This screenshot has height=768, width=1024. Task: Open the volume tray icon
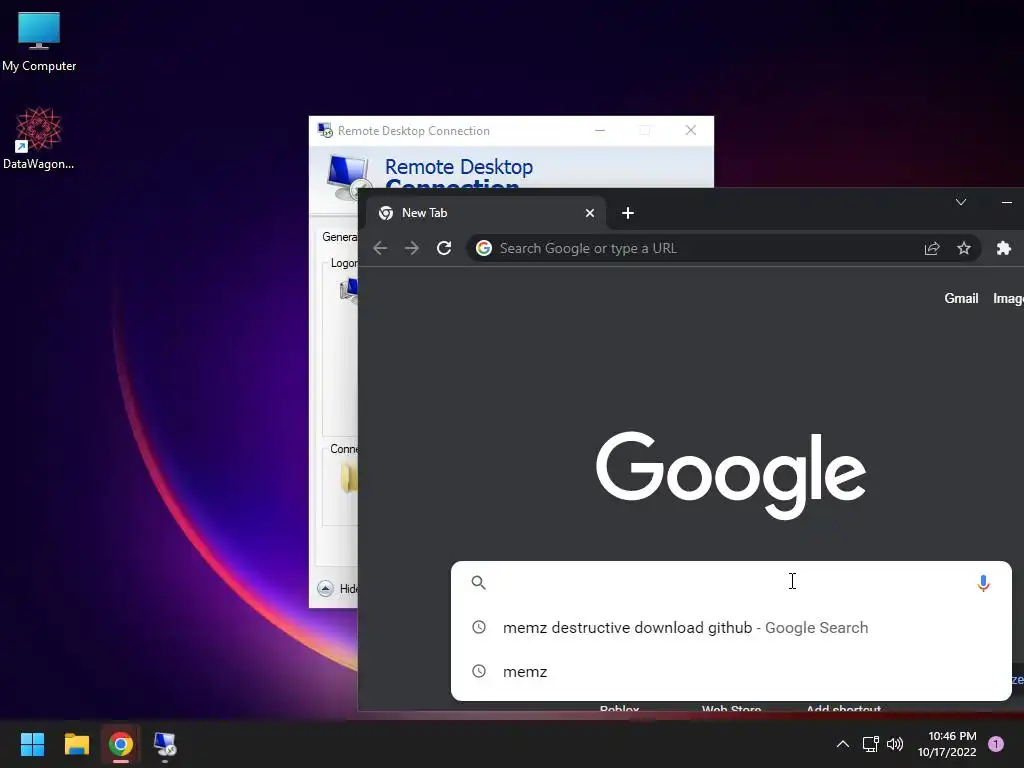pos(895,744)
